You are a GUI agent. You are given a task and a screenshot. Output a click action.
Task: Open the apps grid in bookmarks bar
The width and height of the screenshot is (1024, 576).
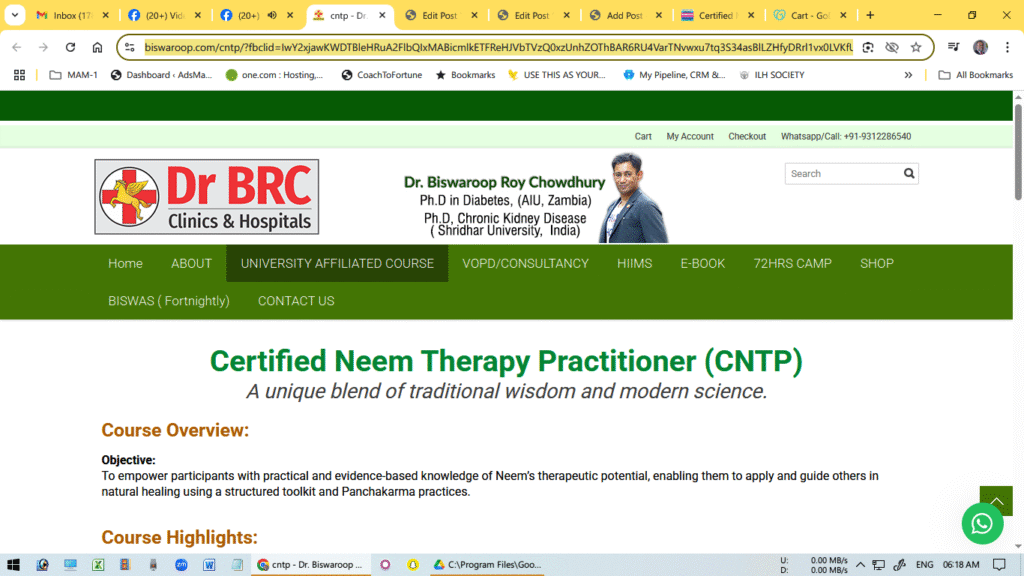[19, 75]
